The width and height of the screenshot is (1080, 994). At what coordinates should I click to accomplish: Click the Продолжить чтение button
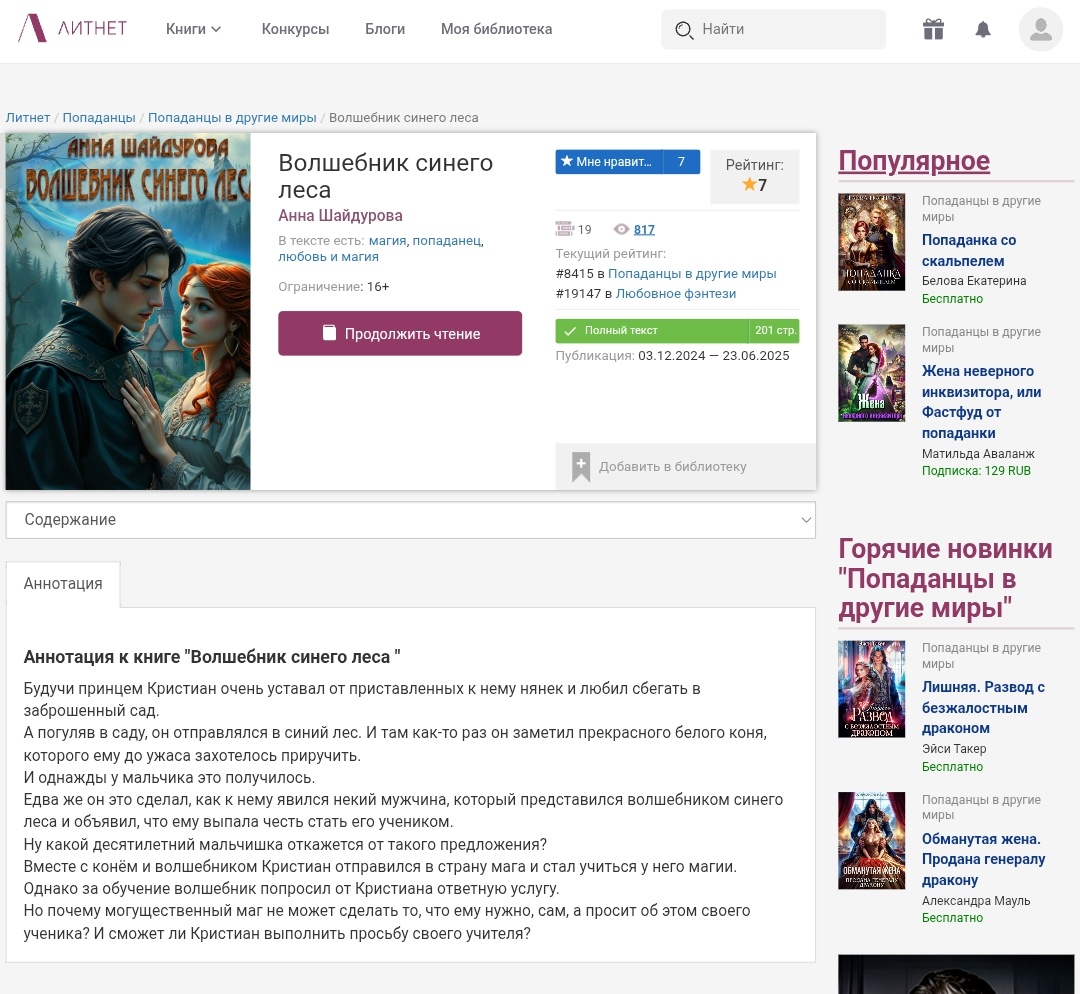(x=400, y=333)
